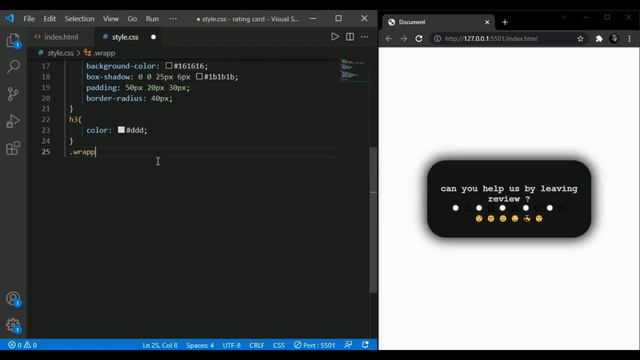Open the Extensions view
The image size is (640, 360).
(x=13, y=148)
